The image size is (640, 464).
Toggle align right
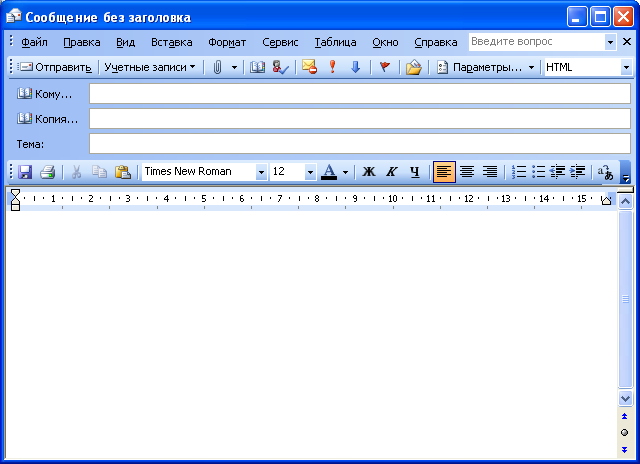click(490, 172)
